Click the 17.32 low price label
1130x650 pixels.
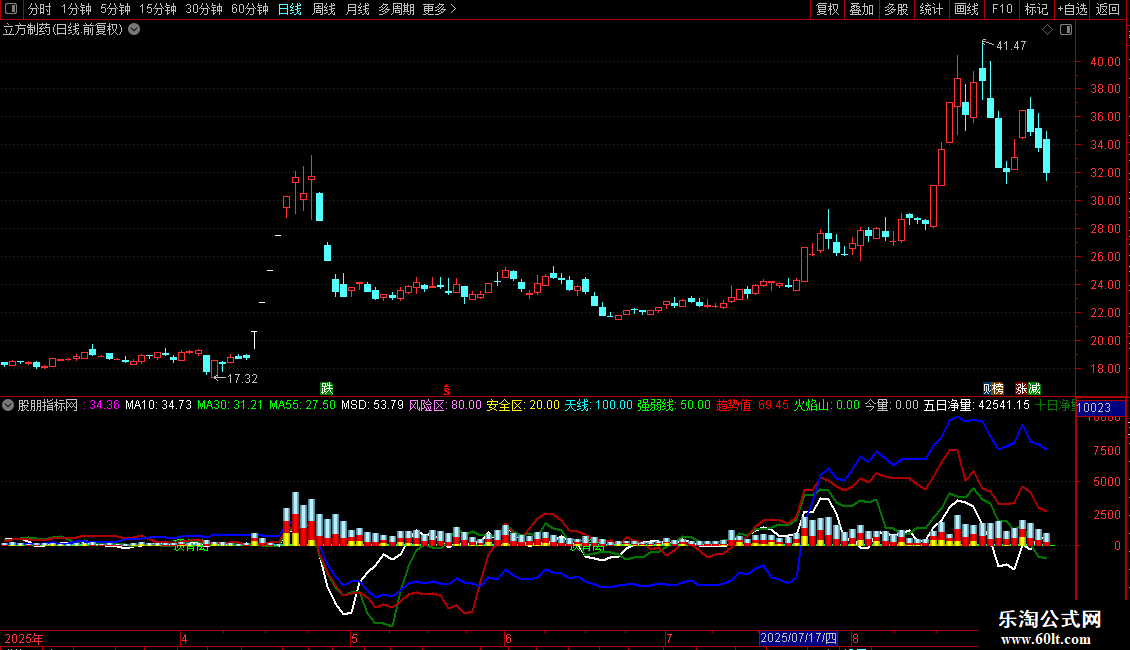[242, 378]
